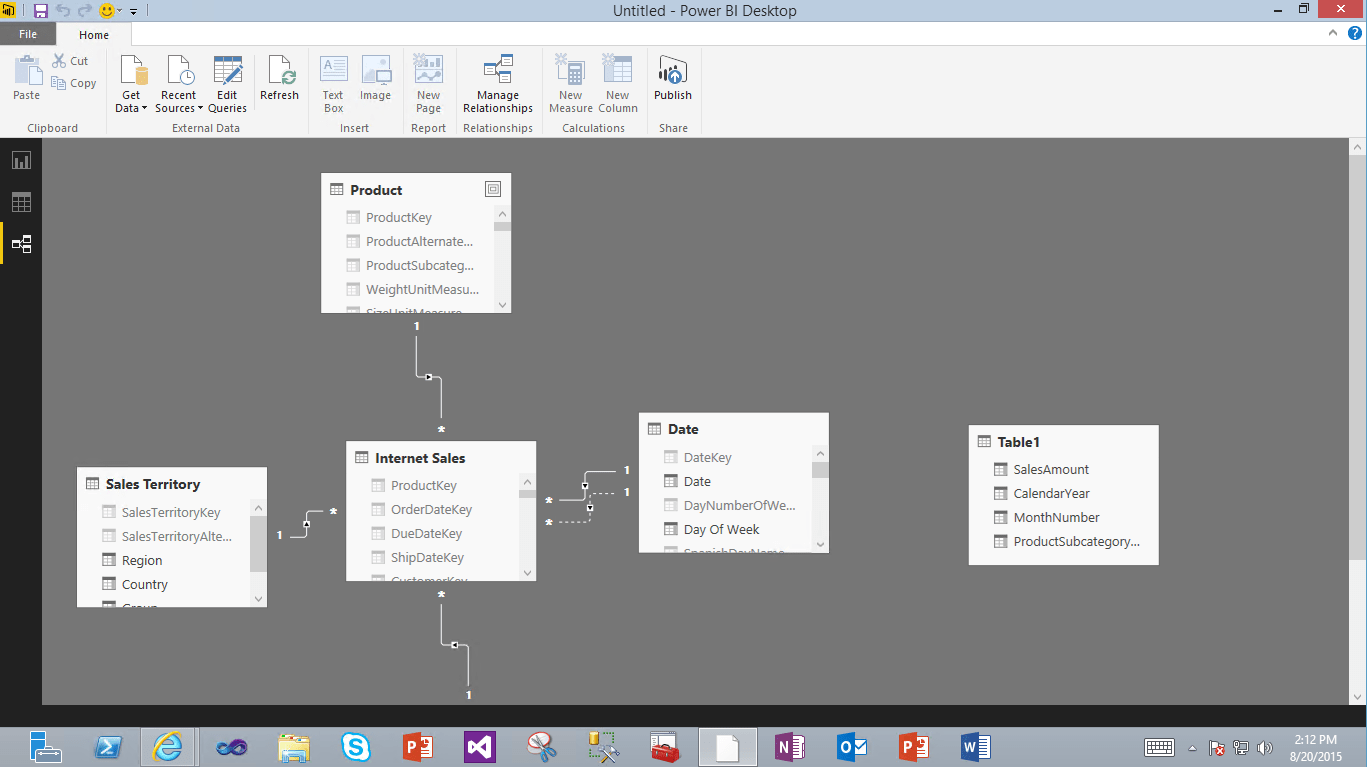Select DateKey in the Date table

[x=707, y=457]
